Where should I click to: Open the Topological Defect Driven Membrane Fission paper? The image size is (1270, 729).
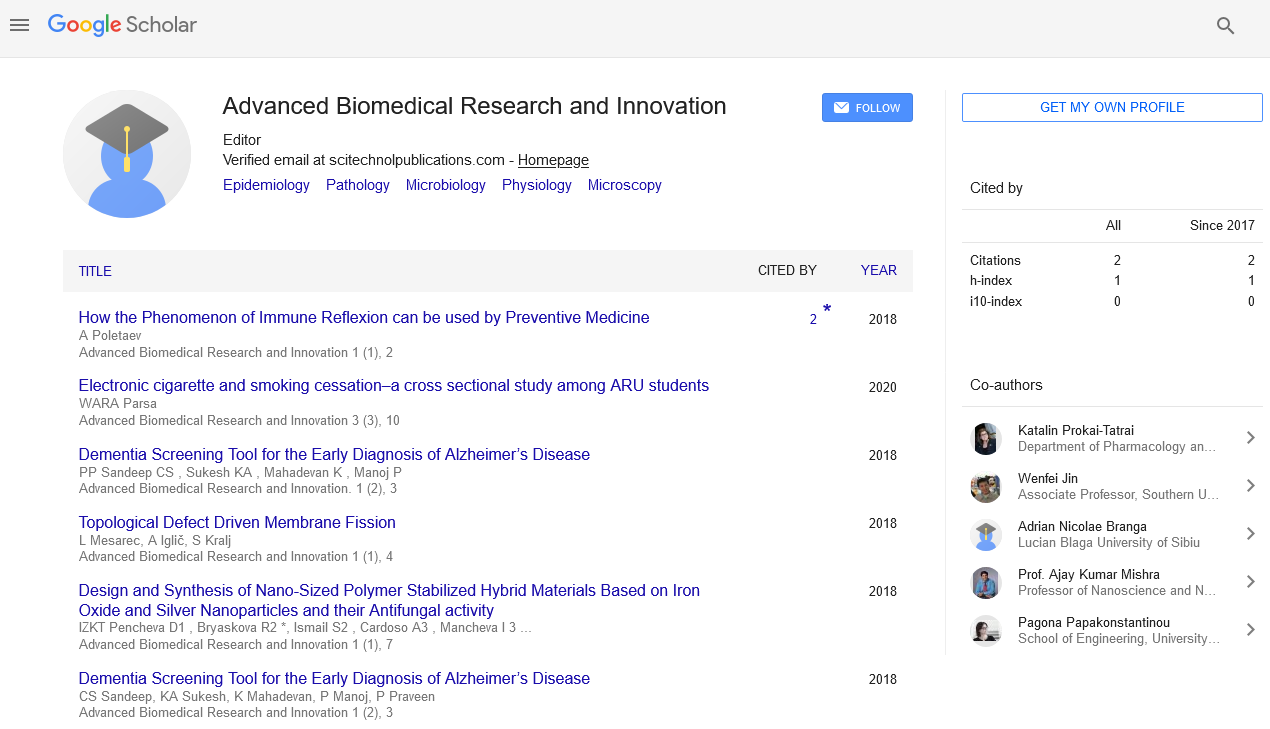click(237, 522)
